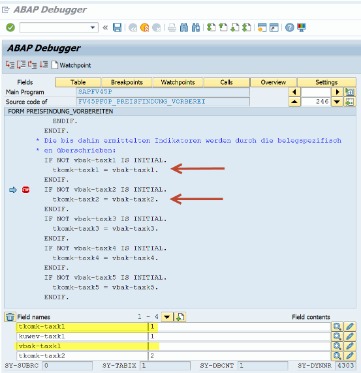The width and height of the screenshot is (361, 373).
Task: Open the Watchpoints tab
Action: pos(178,82)
